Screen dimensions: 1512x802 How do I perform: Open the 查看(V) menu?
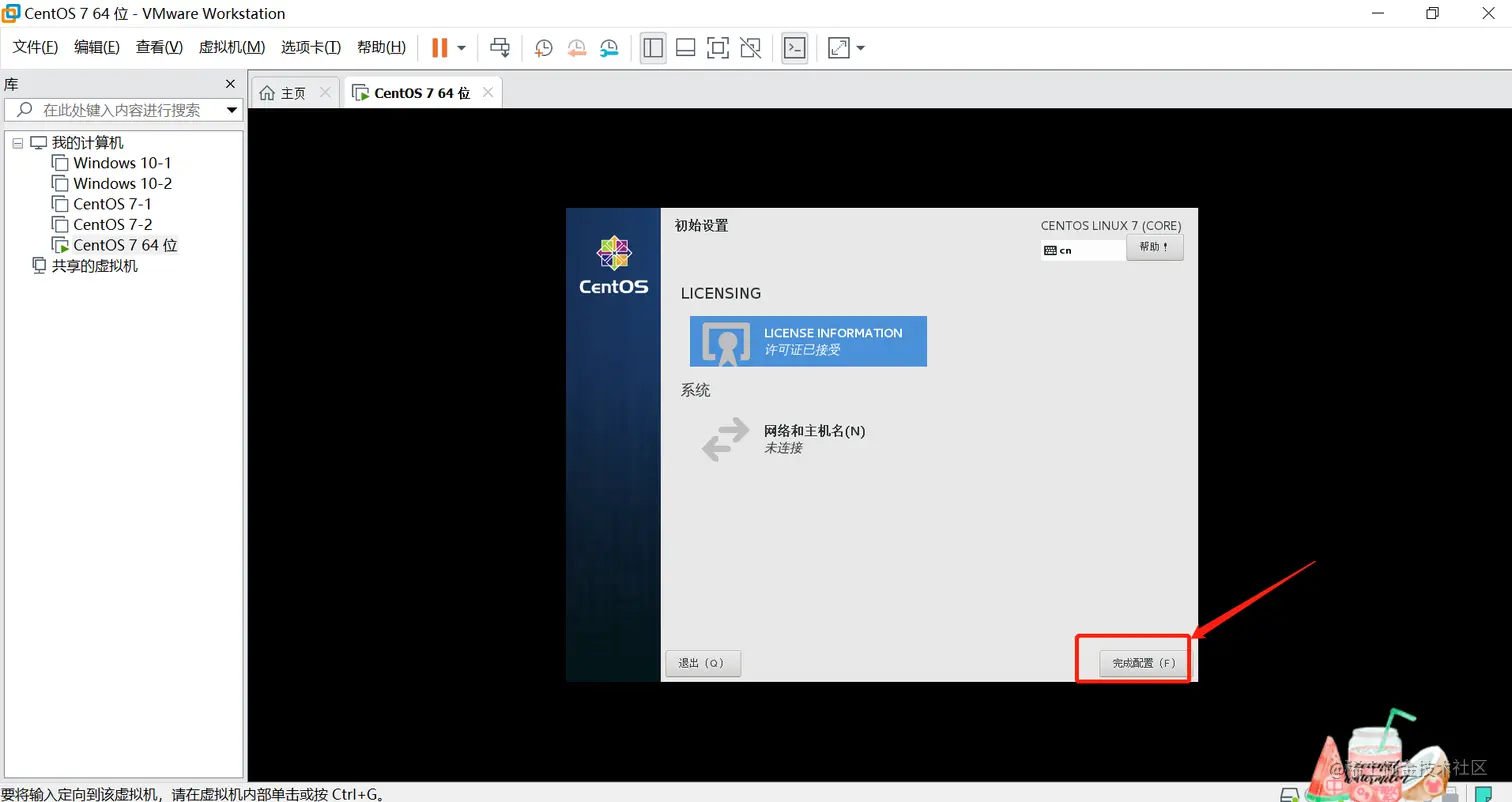point(159,47)
